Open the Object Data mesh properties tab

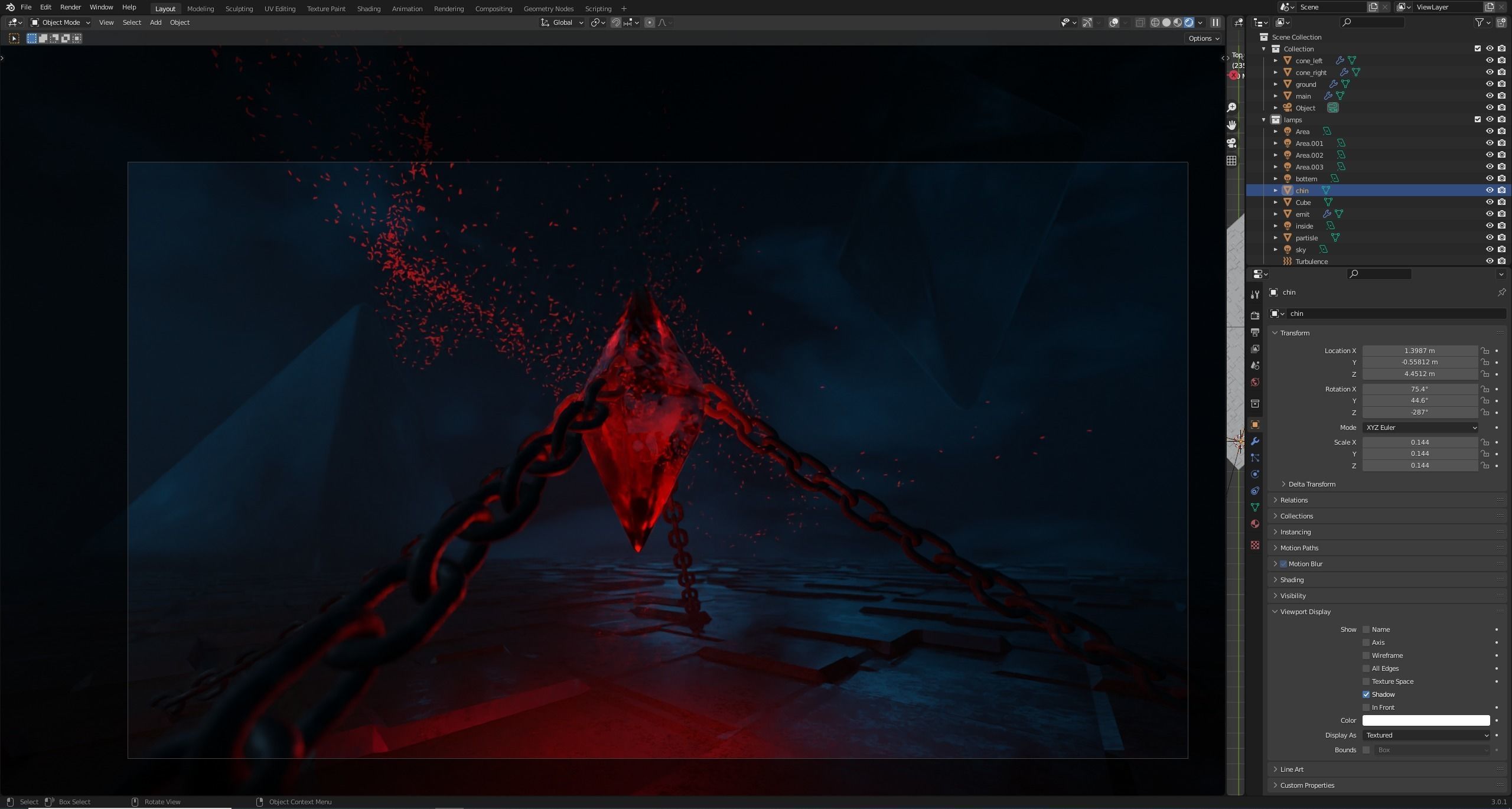click(x=1255, y=507)
